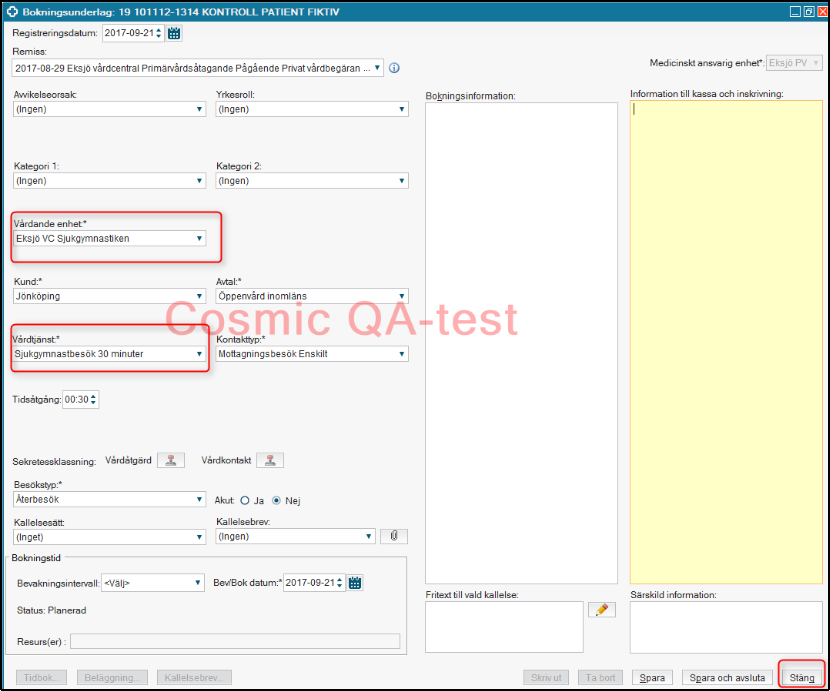Click the Spara button
830x691 pixels.
652,677
